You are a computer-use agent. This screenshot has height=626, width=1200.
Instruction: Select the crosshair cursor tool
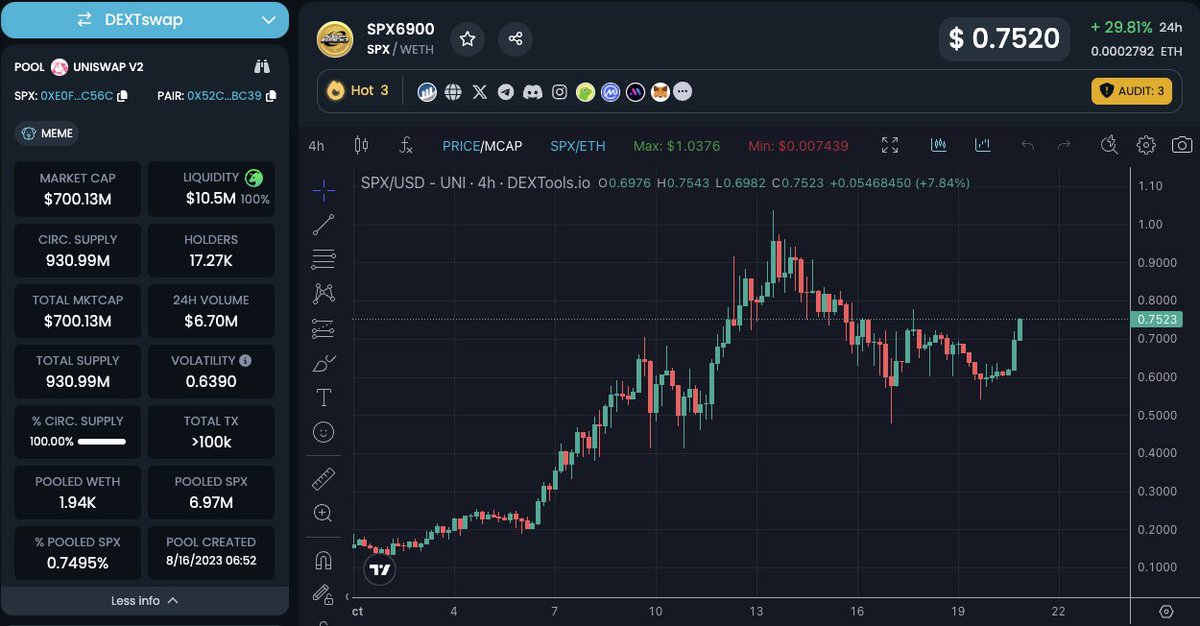323,190
